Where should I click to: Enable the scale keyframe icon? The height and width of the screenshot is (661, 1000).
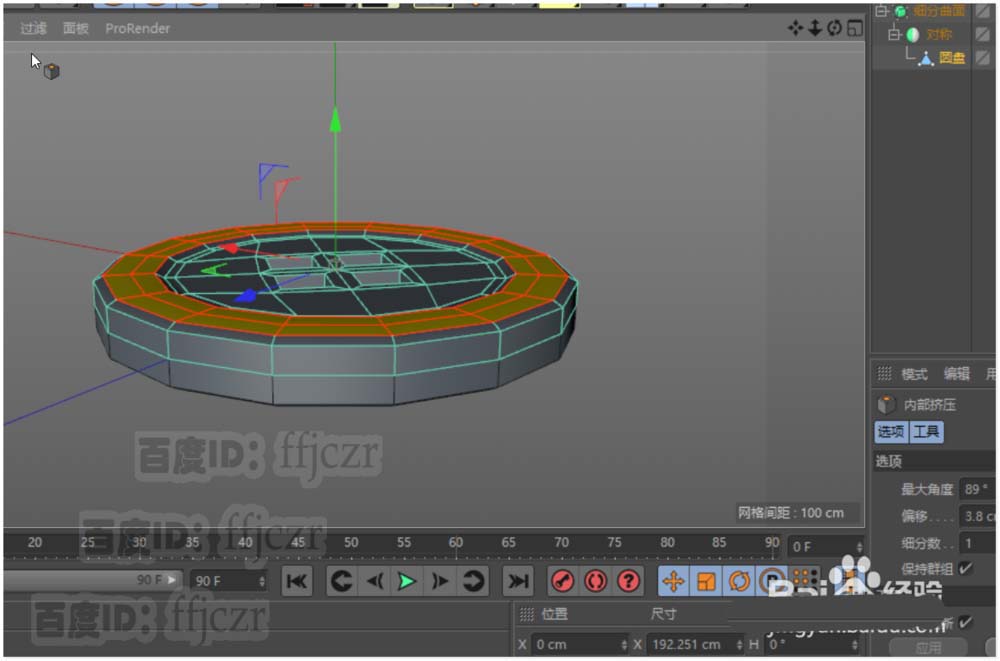706,581
